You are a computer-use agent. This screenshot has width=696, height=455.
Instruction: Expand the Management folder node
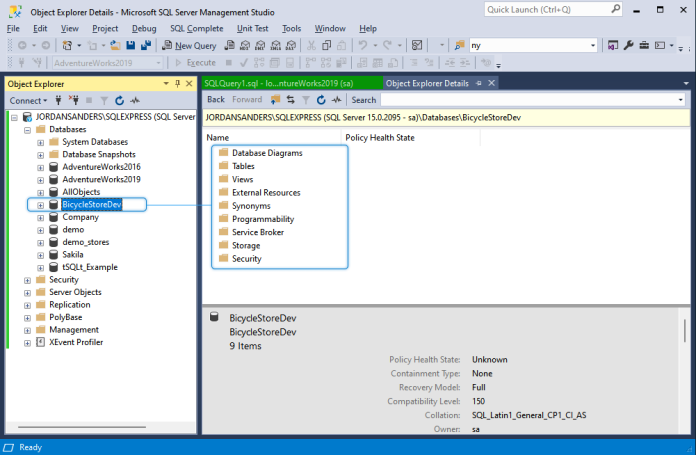point(28,330)
